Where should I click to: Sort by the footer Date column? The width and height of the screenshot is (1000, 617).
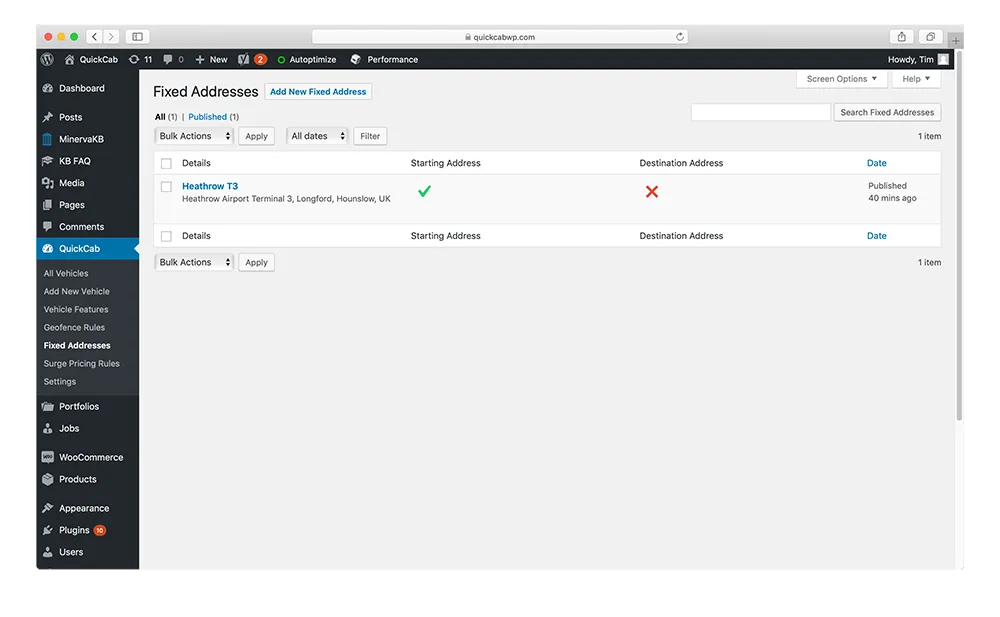876,236
